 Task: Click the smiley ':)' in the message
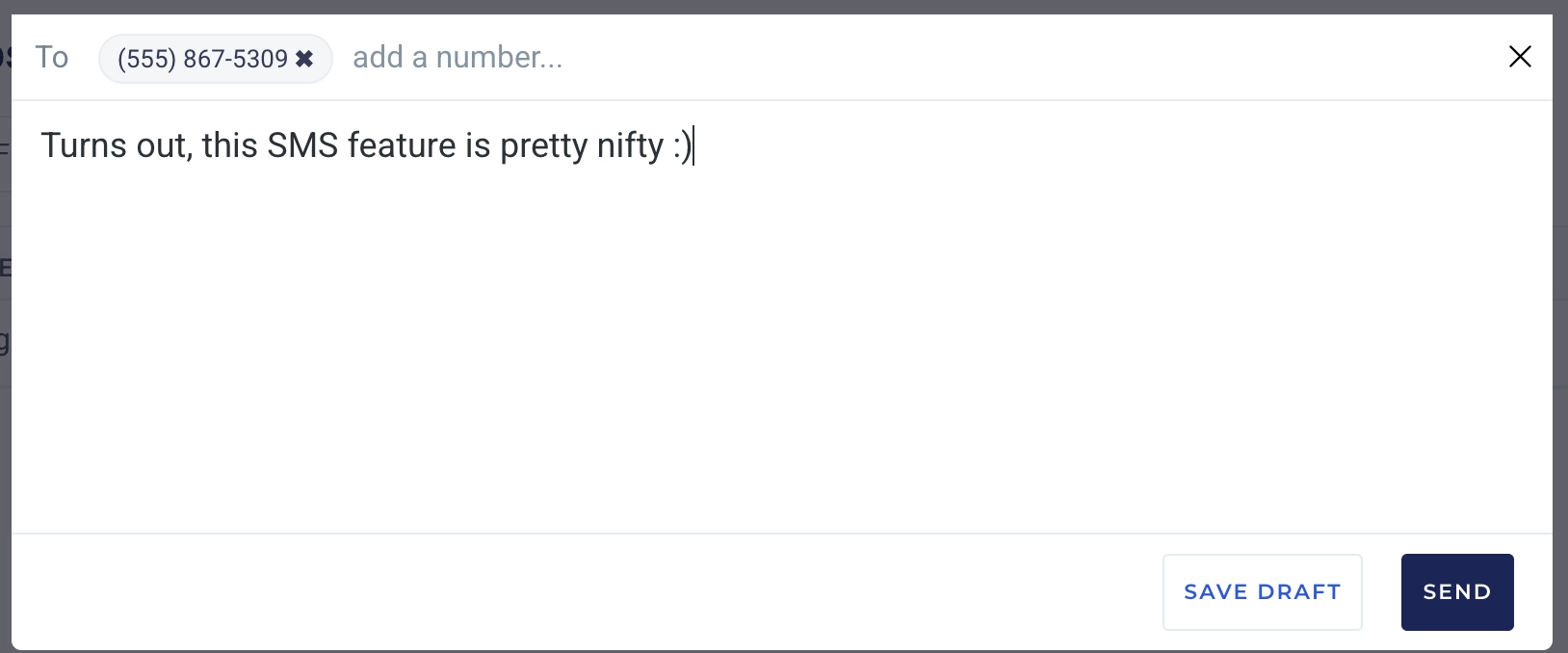[682, 146]
